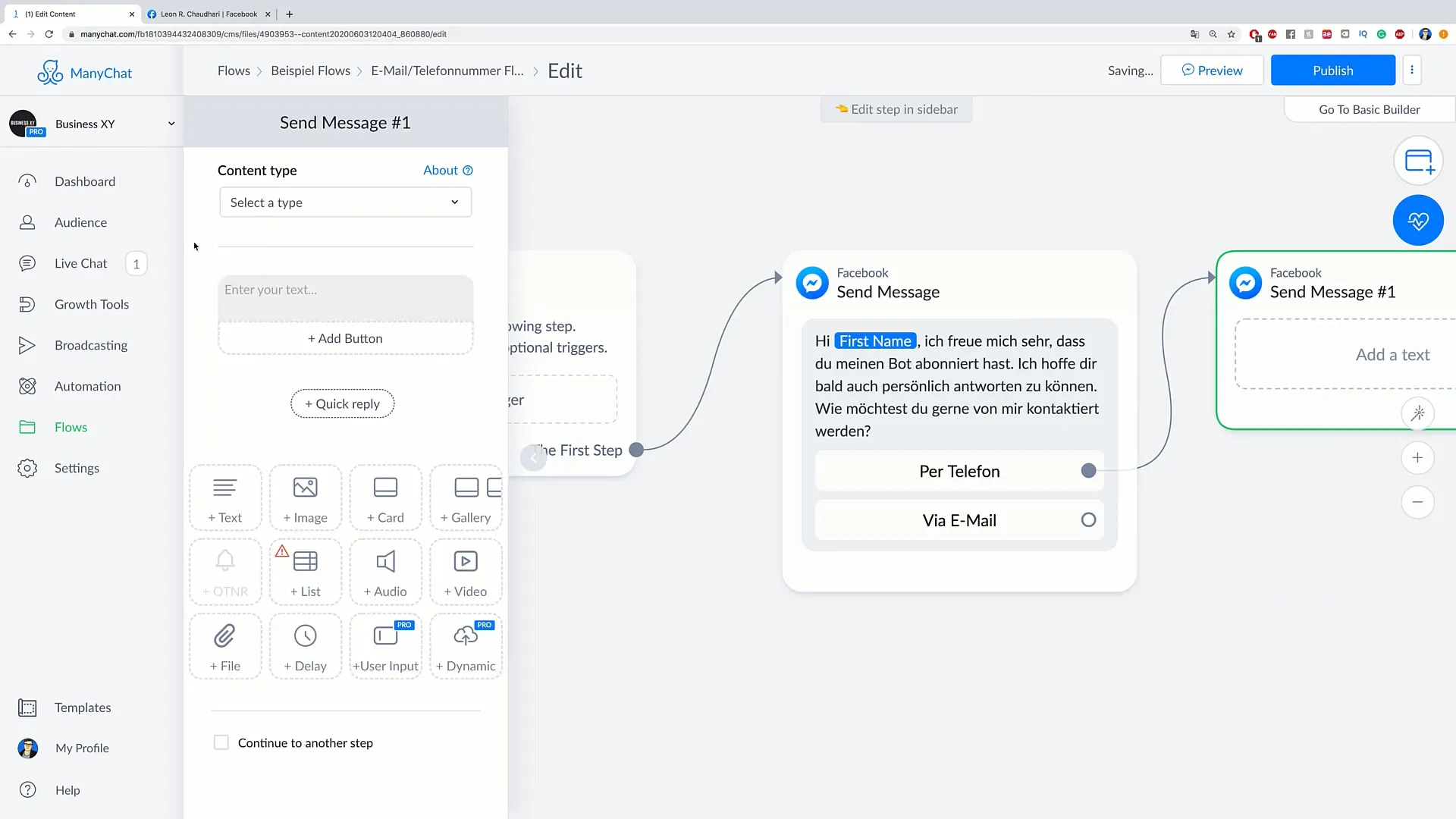
Task: Open the Flows navigation menu item
Action: pos(71,427)
